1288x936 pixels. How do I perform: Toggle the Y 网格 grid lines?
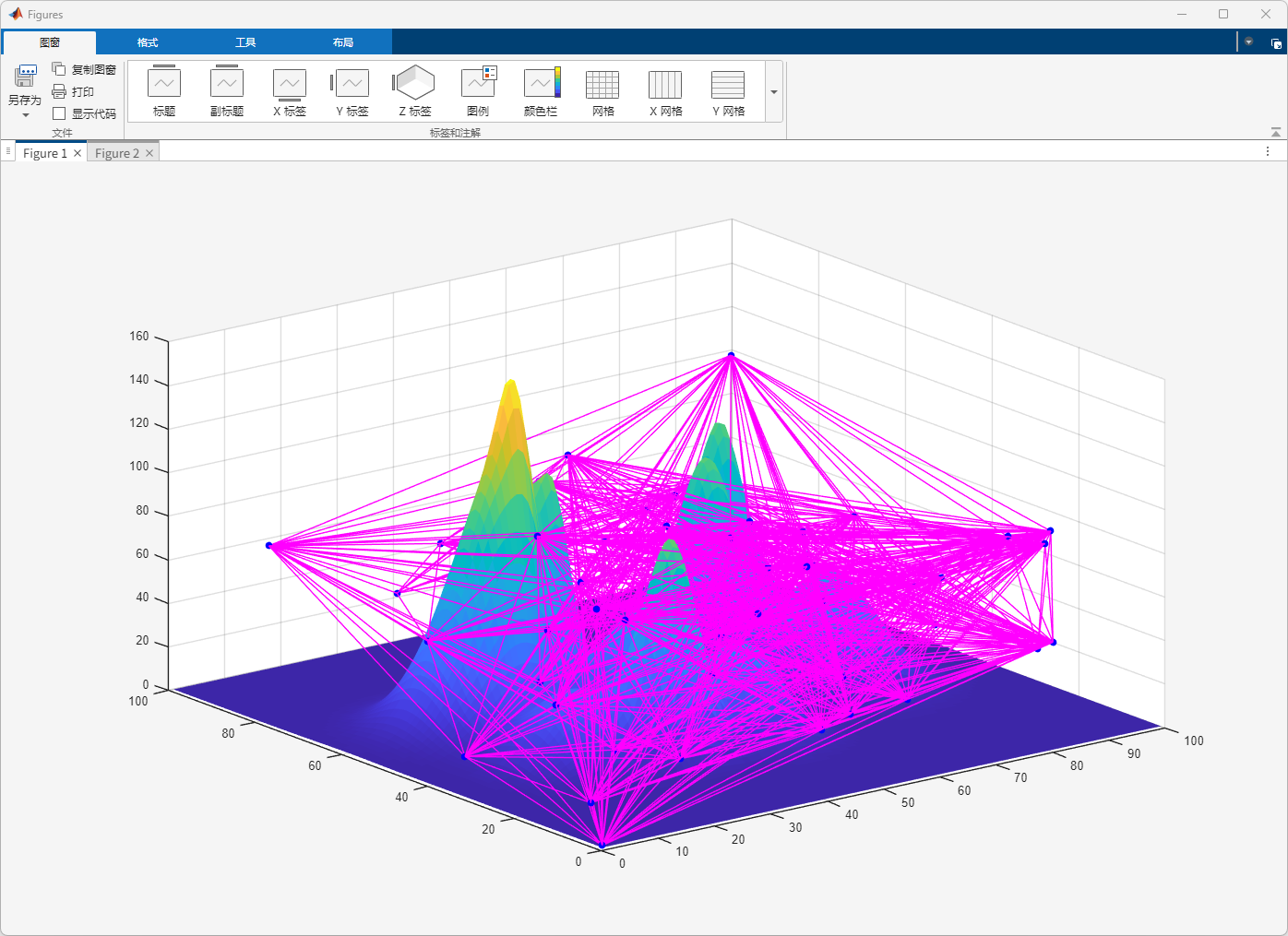pos(728,84)
